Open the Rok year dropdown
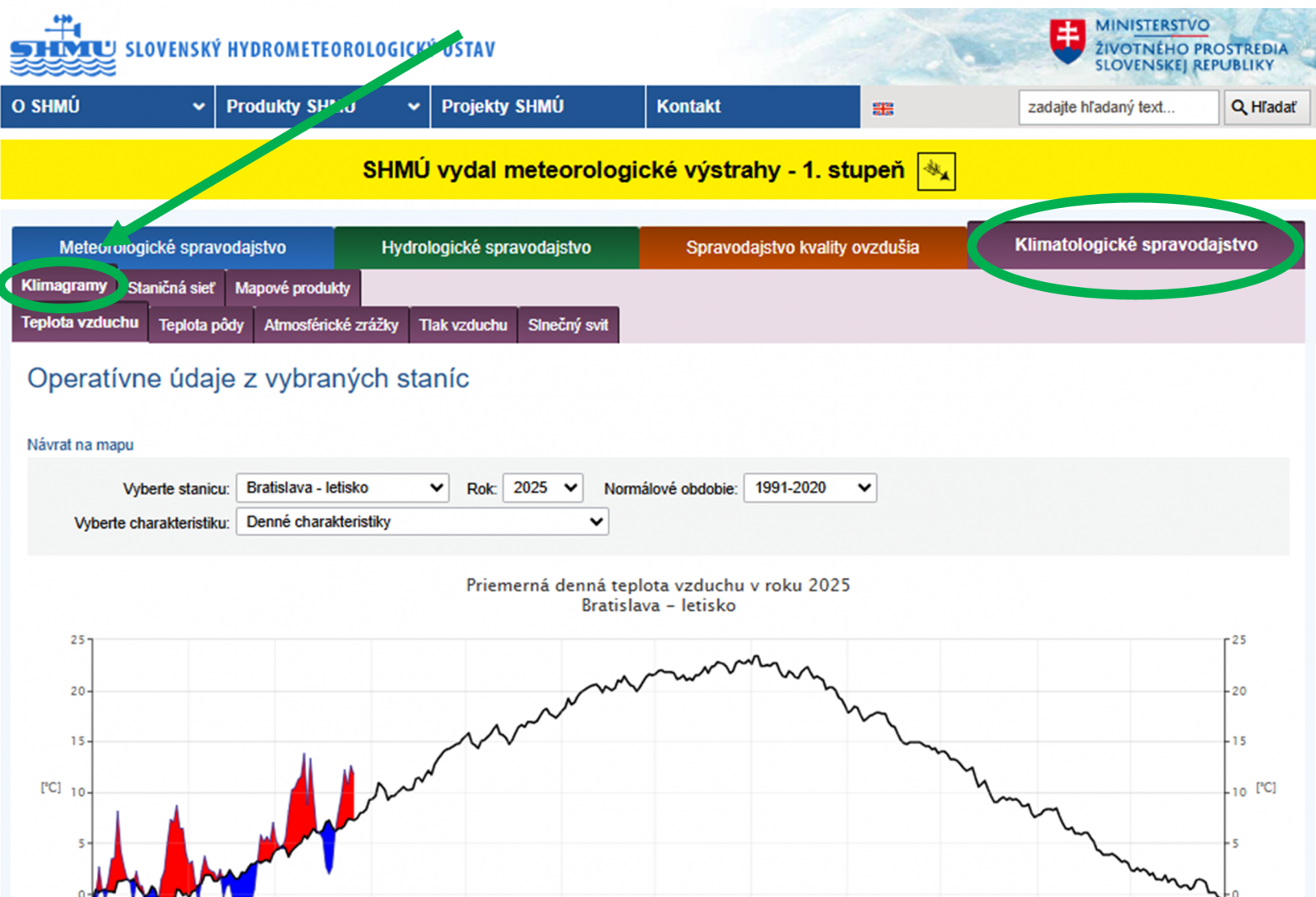 [x=543, y=488]
